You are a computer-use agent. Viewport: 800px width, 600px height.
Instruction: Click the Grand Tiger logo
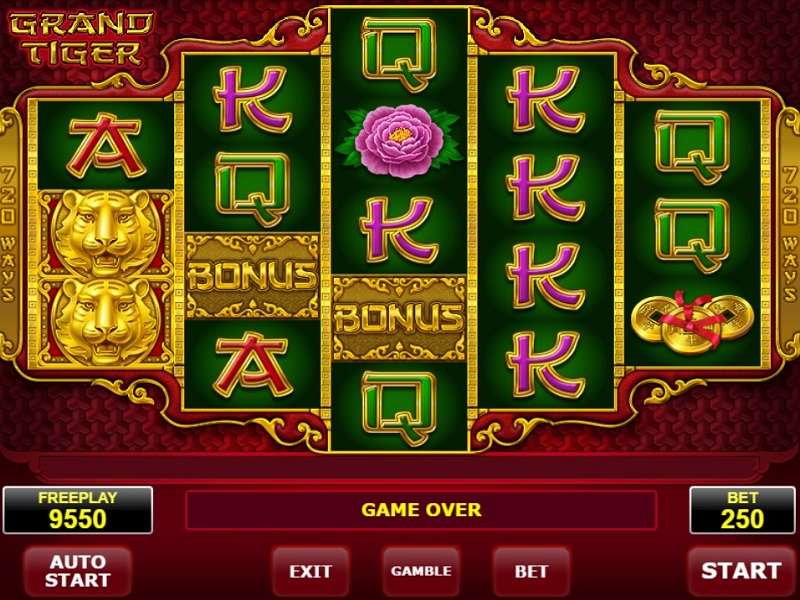coord(82,40)
